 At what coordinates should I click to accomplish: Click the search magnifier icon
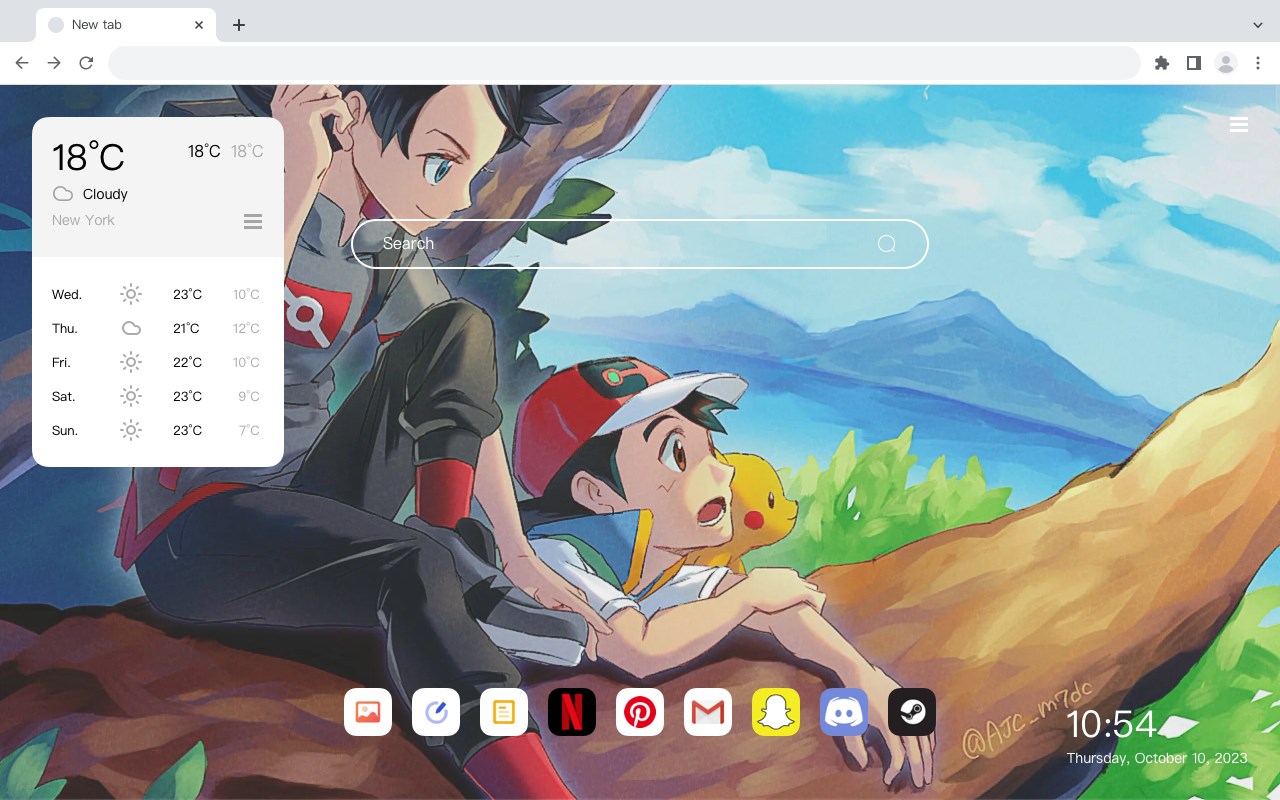[886, 244]
